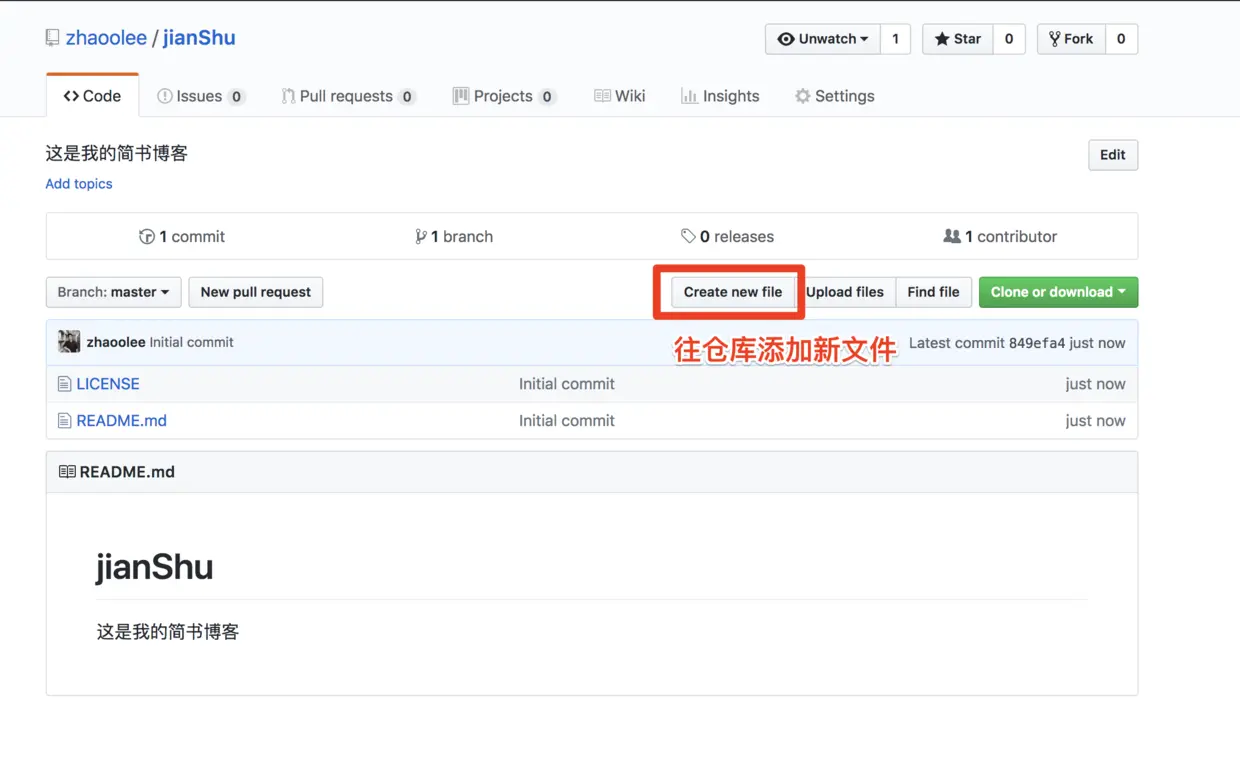
Task: Click just now timestamp in LICENSE row
Action: (x=1095, y=384)
